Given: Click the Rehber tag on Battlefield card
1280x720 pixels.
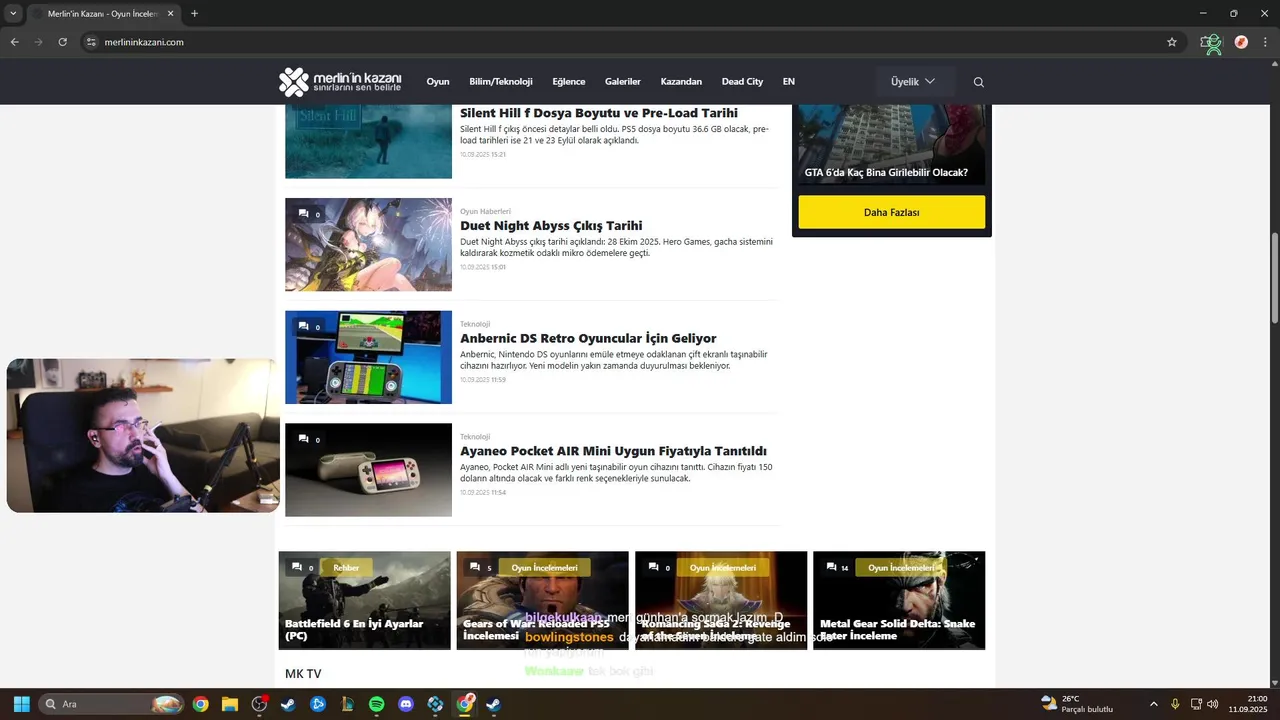Looking at the screenshot, I should coord(346,567).
